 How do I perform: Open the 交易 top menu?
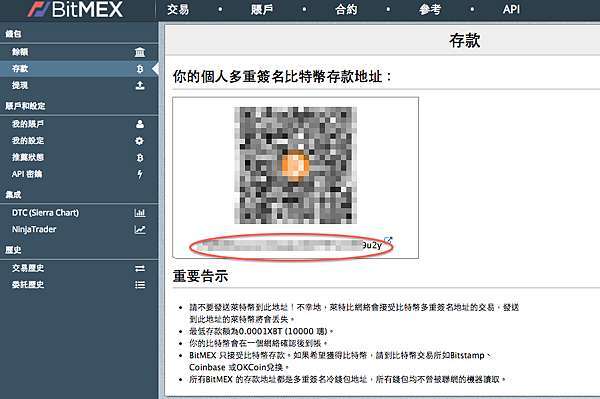coord(178,9)
